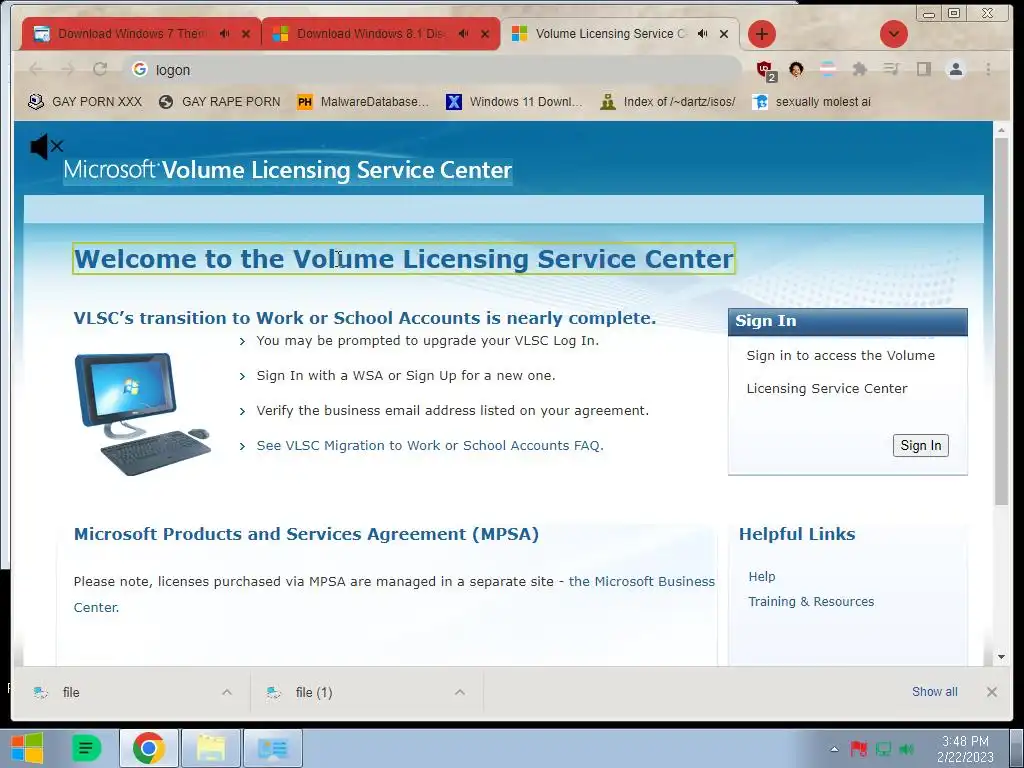Open the Chrome three-dot menu
This screenshot has width=1024, height=768.
point(988,69)
